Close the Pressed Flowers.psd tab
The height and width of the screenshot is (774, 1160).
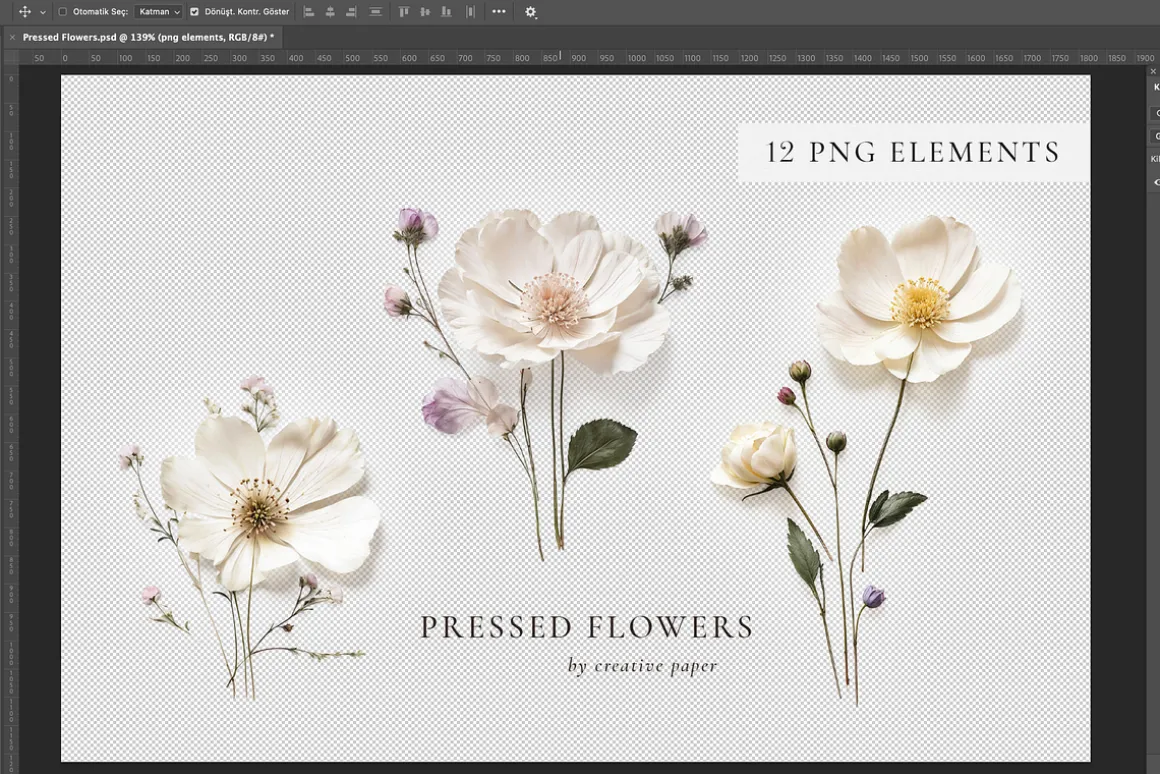point(12,37)
